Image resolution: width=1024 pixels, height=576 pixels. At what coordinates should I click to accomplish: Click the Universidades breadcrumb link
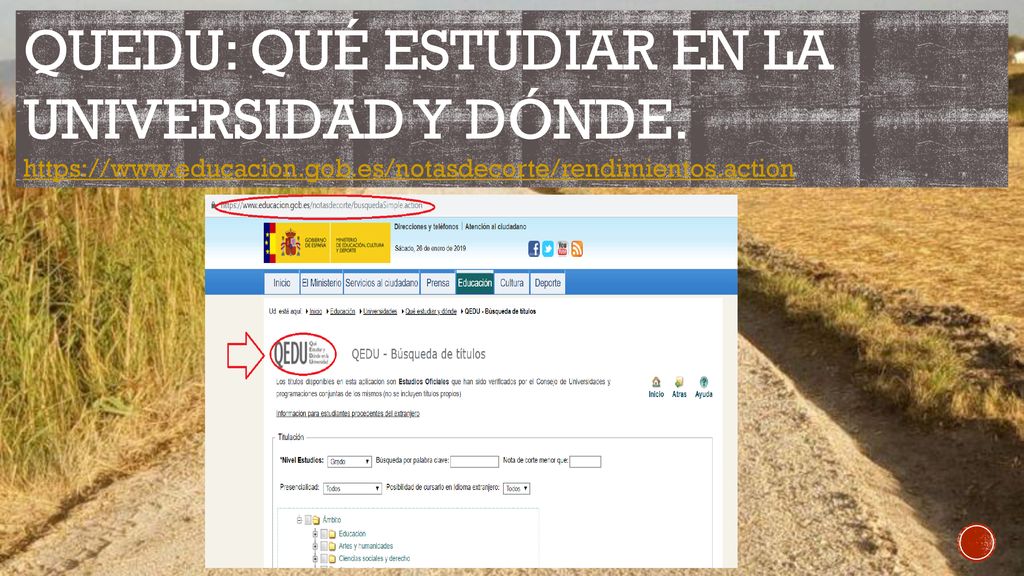click(x=380, y=312)
